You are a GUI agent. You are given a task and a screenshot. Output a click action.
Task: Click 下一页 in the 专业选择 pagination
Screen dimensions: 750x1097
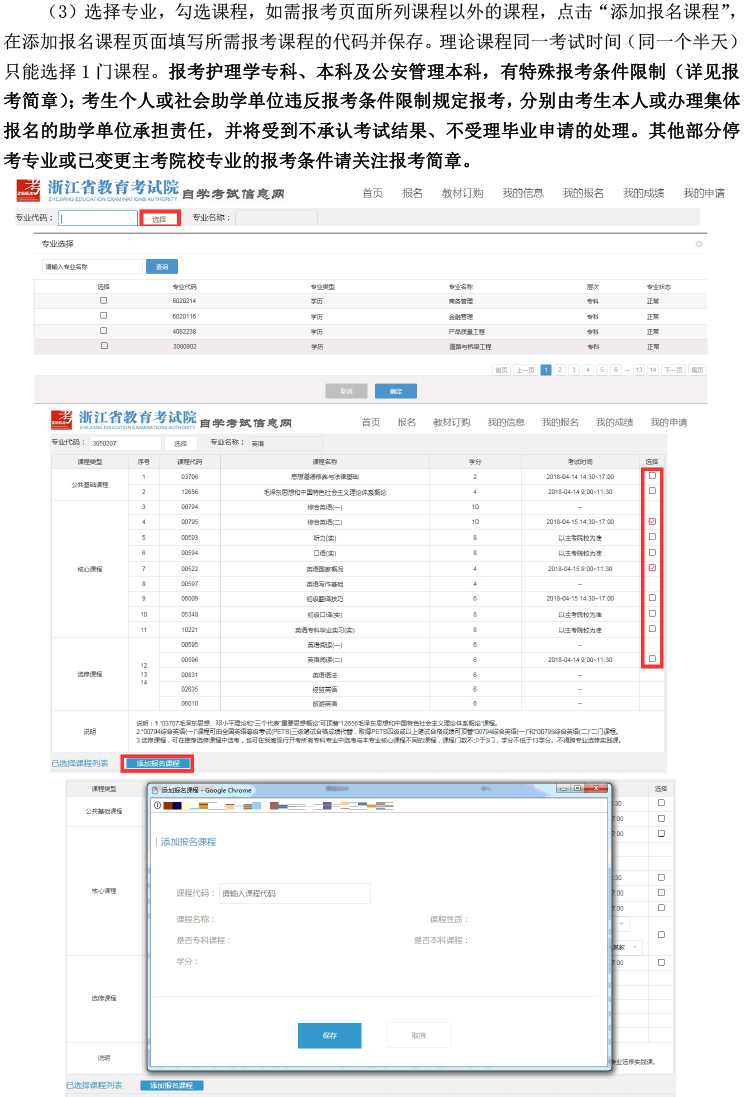pyautogui.click(x=673, y=370)
